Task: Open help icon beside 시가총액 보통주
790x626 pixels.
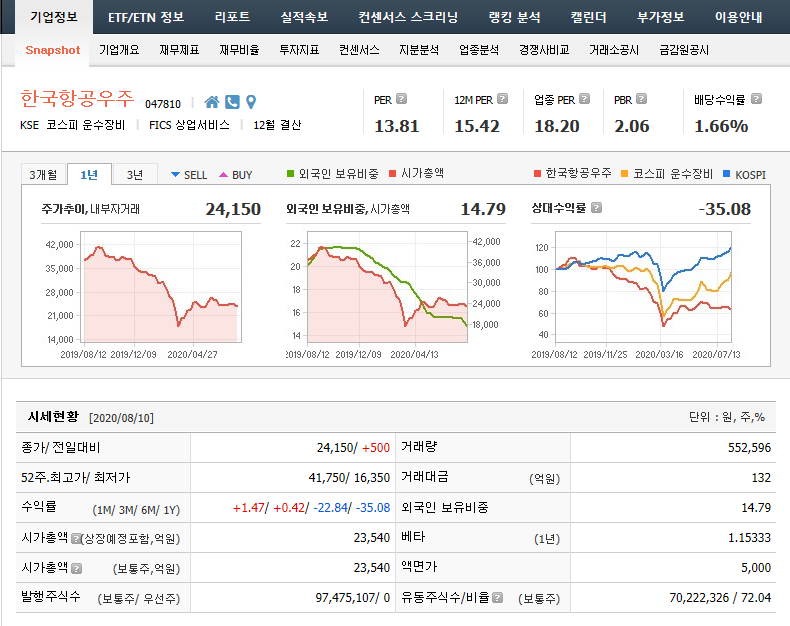Action: [x=76, y=569]
